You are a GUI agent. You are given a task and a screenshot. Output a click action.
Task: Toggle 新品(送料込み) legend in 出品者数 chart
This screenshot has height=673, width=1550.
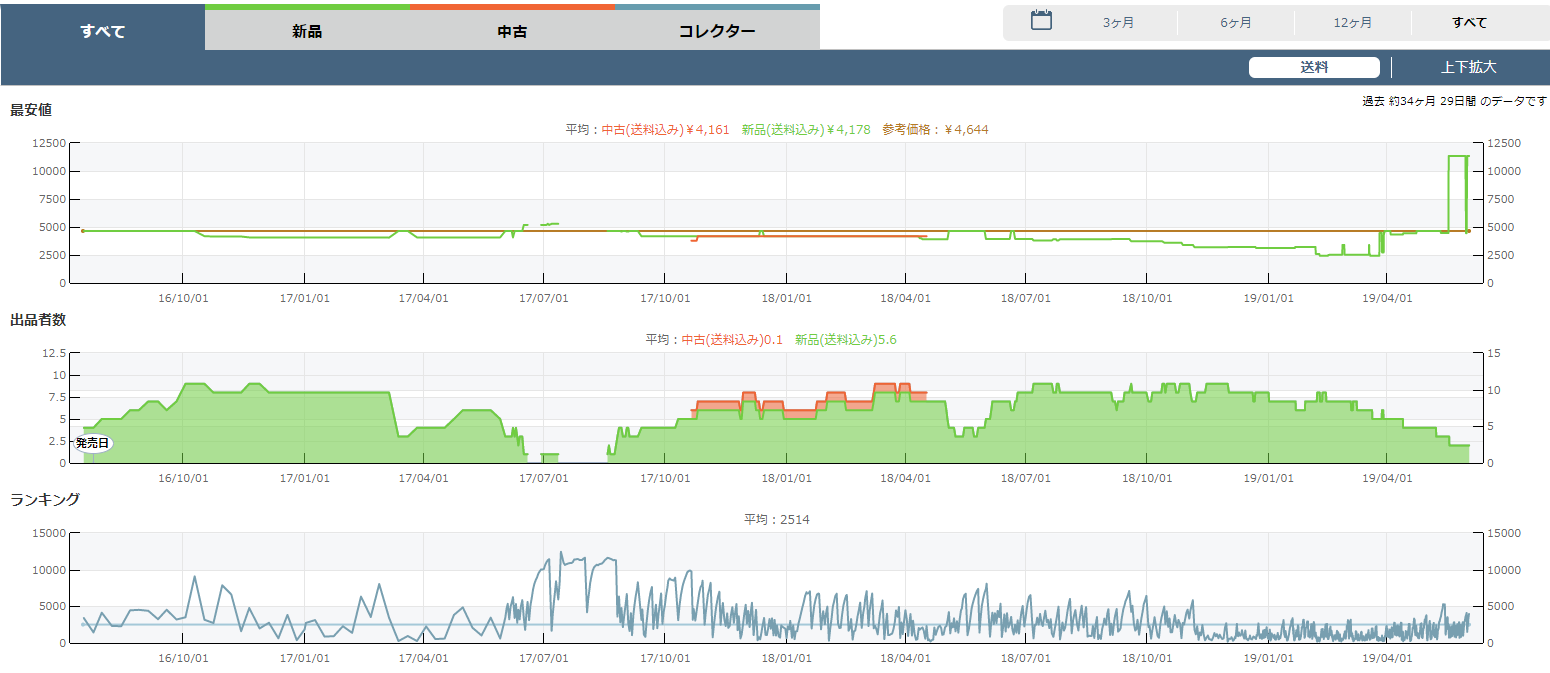click(845, 340)
